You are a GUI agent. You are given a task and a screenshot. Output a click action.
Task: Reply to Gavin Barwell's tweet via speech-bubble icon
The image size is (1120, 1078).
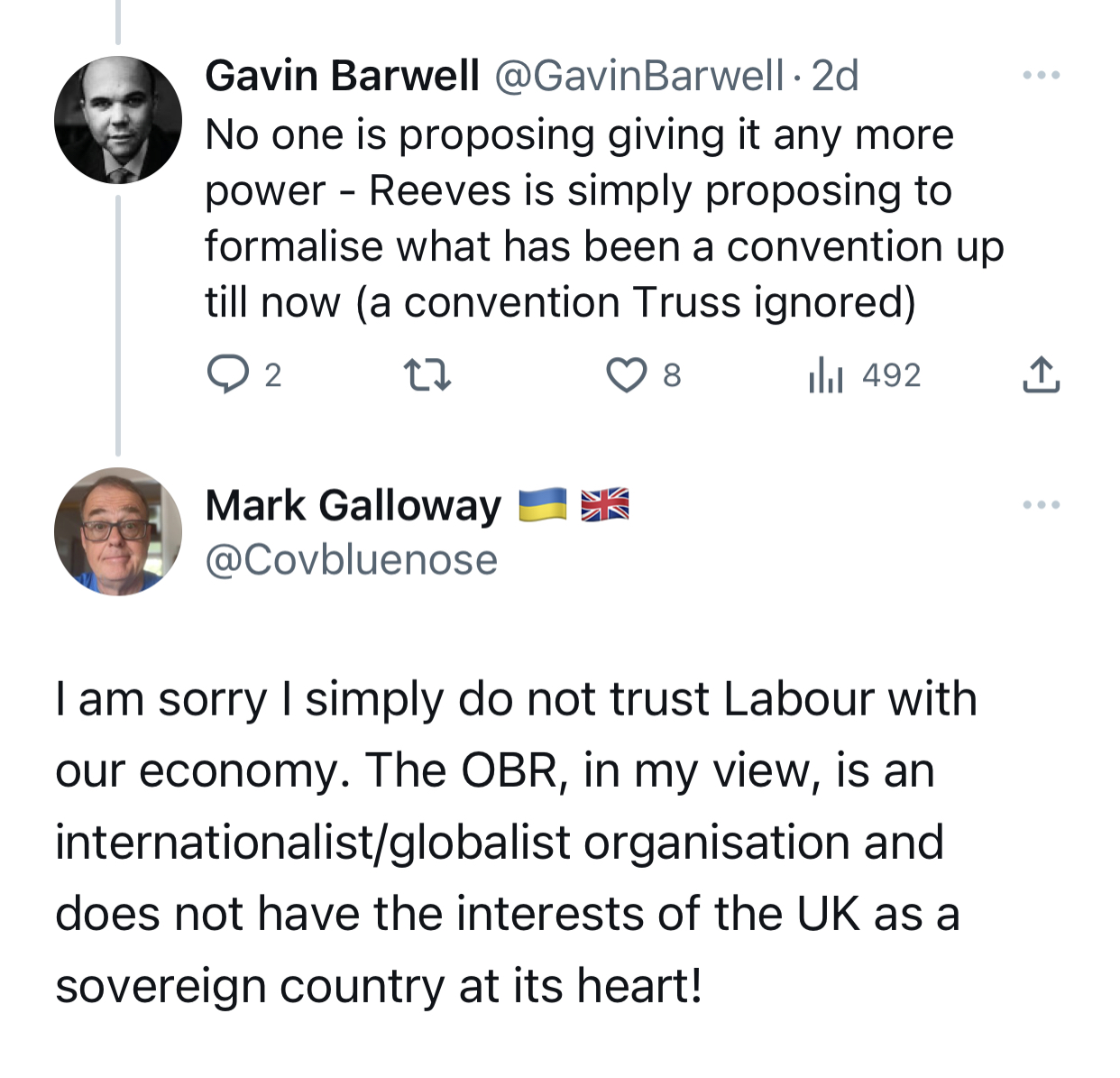pos(227,374)
